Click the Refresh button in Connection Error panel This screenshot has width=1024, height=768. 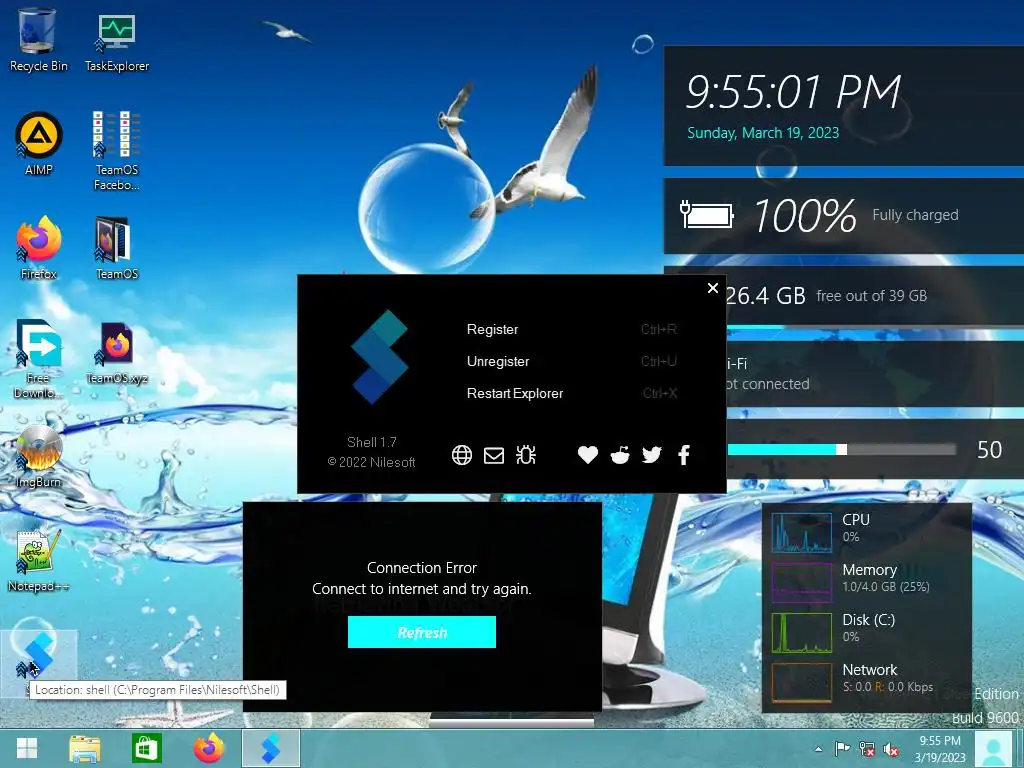point(422,632)
